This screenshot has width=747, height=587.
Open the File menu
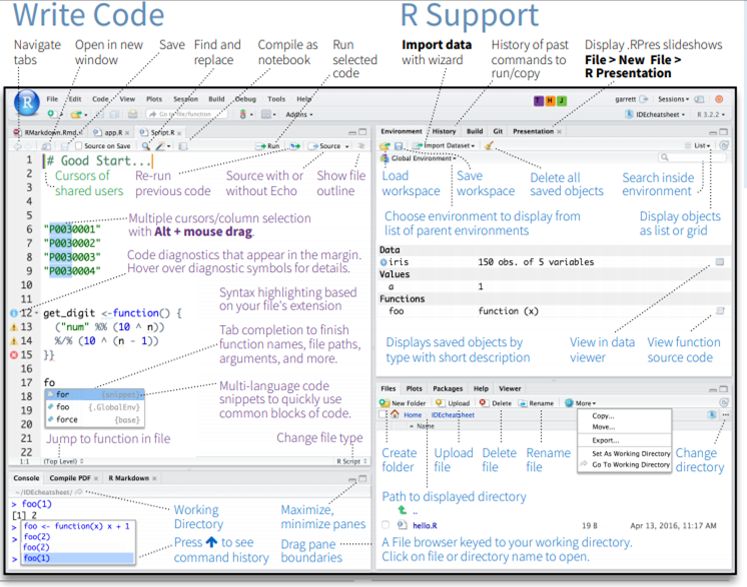click(52, 99)
